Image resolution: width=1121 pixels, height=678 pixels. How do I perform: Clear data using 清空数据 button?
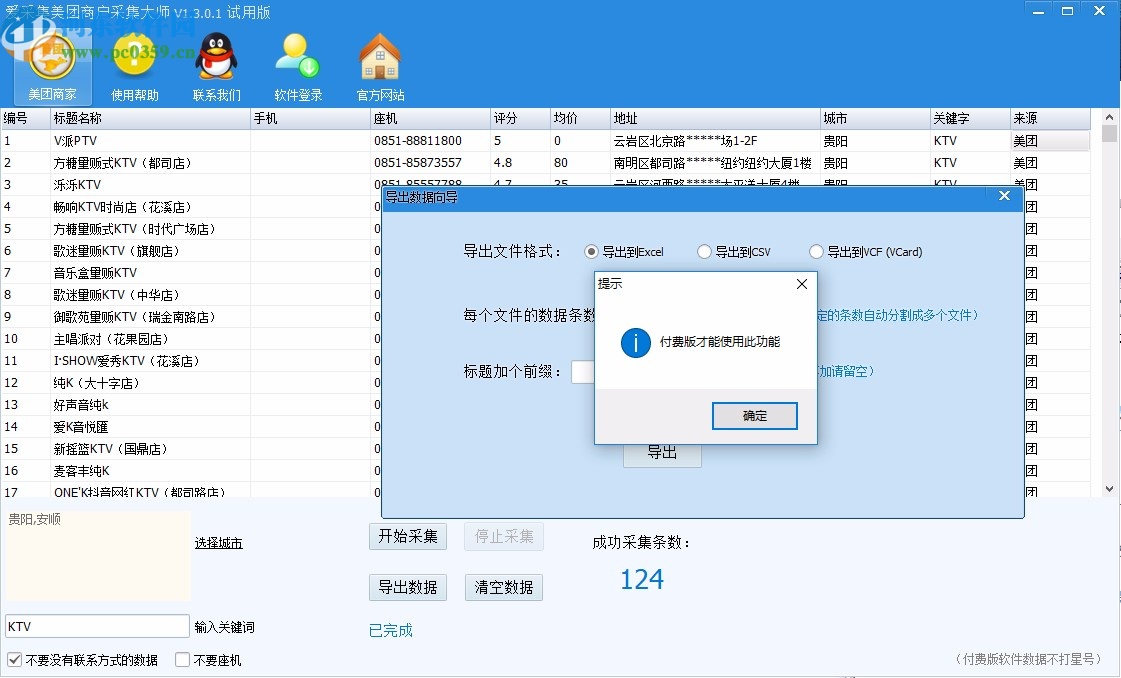pyautogui.click(x=504, y=587)
